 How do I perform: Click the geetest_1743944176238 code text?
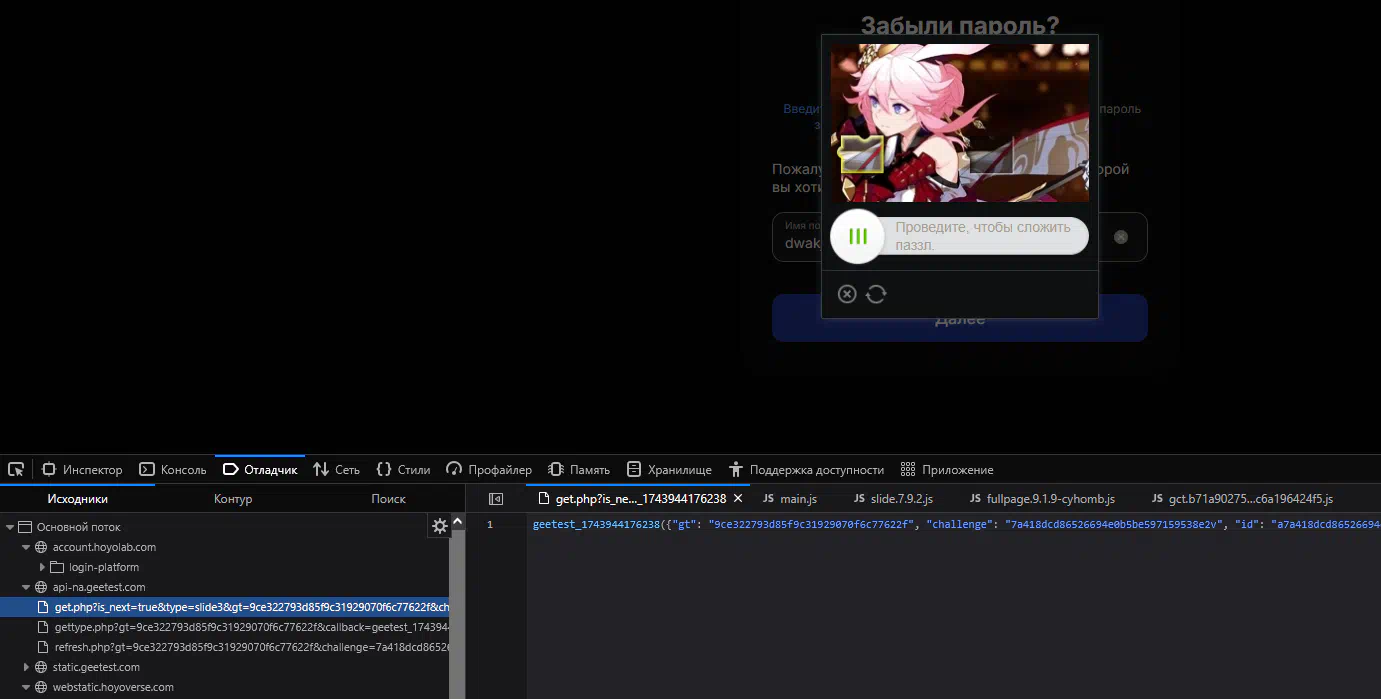click(x=596, y=524)
